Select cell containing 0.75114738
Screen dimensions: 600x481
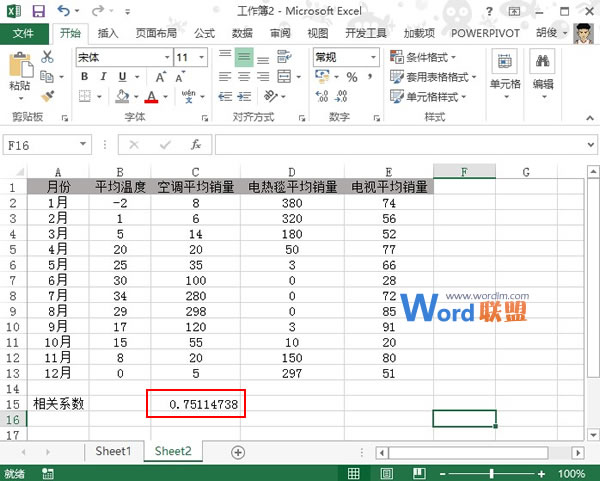point(196,404)
